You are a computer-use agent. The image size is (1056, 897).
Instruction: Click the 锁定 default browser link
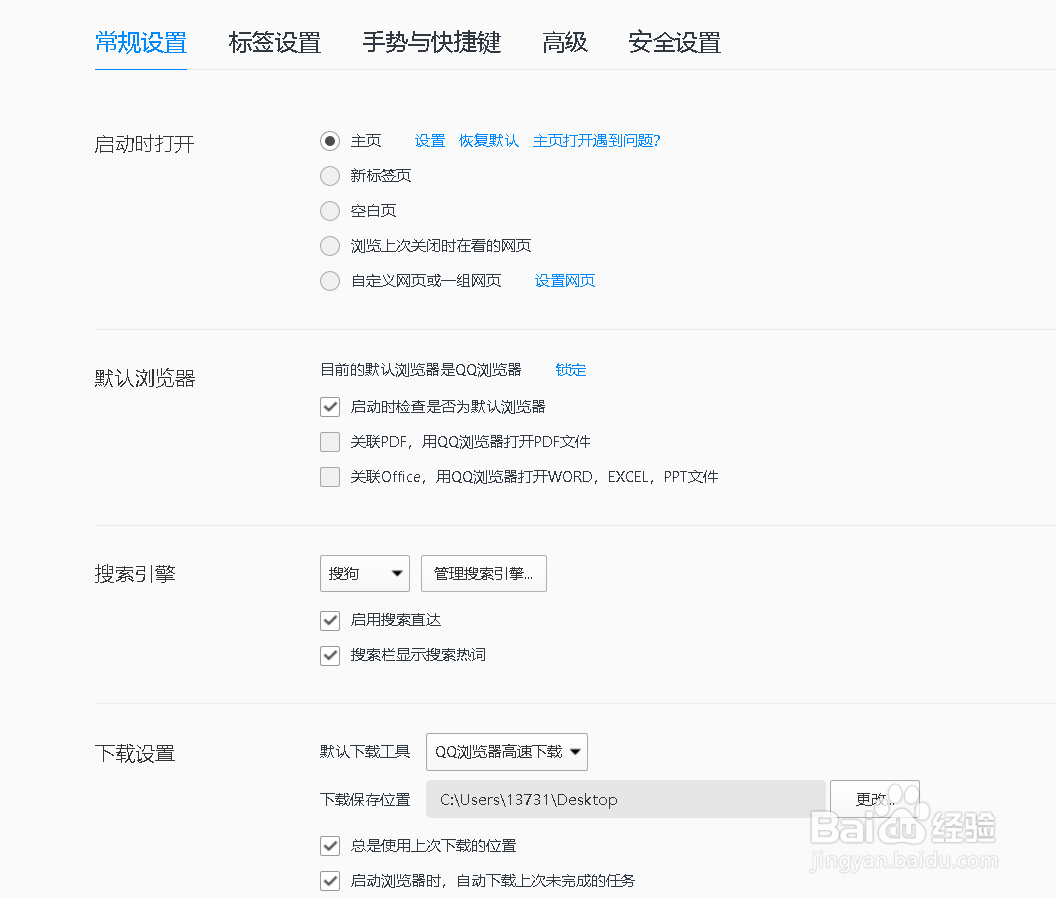click(570, 370)
